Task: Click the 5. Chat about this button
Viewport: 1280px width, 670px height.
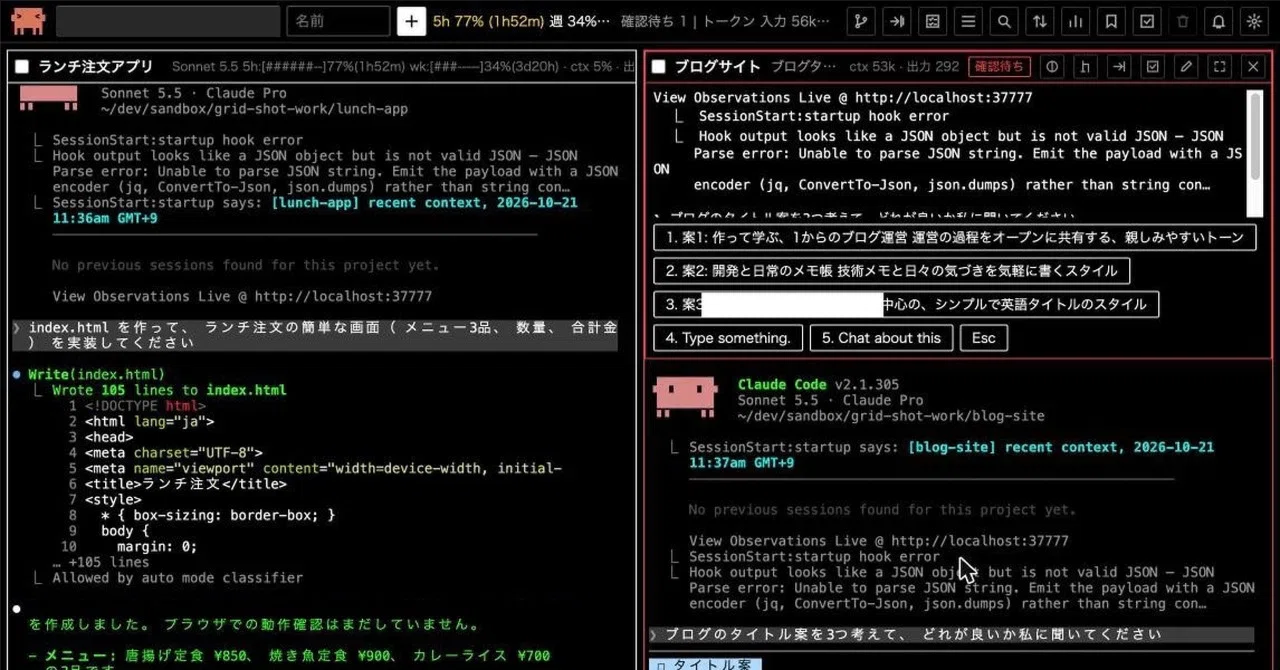Action: point(881,338)
